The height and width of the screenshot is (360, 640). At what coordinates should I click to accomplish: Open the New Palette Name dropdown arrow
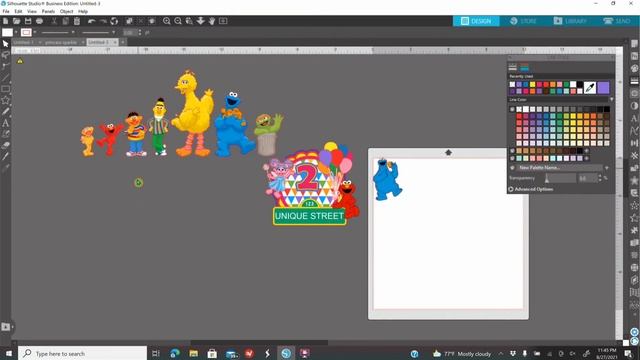tap(607, 168)
